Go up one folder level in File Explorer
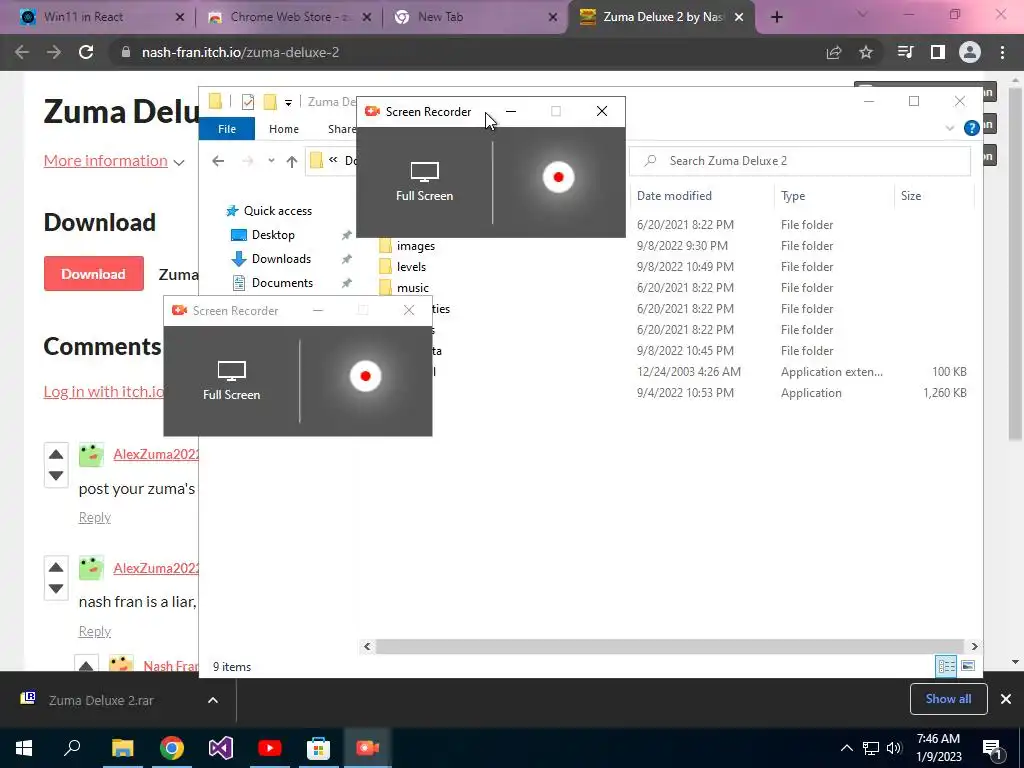Image resolution: width=1024 pixels, height=768 pixels. 291,161
